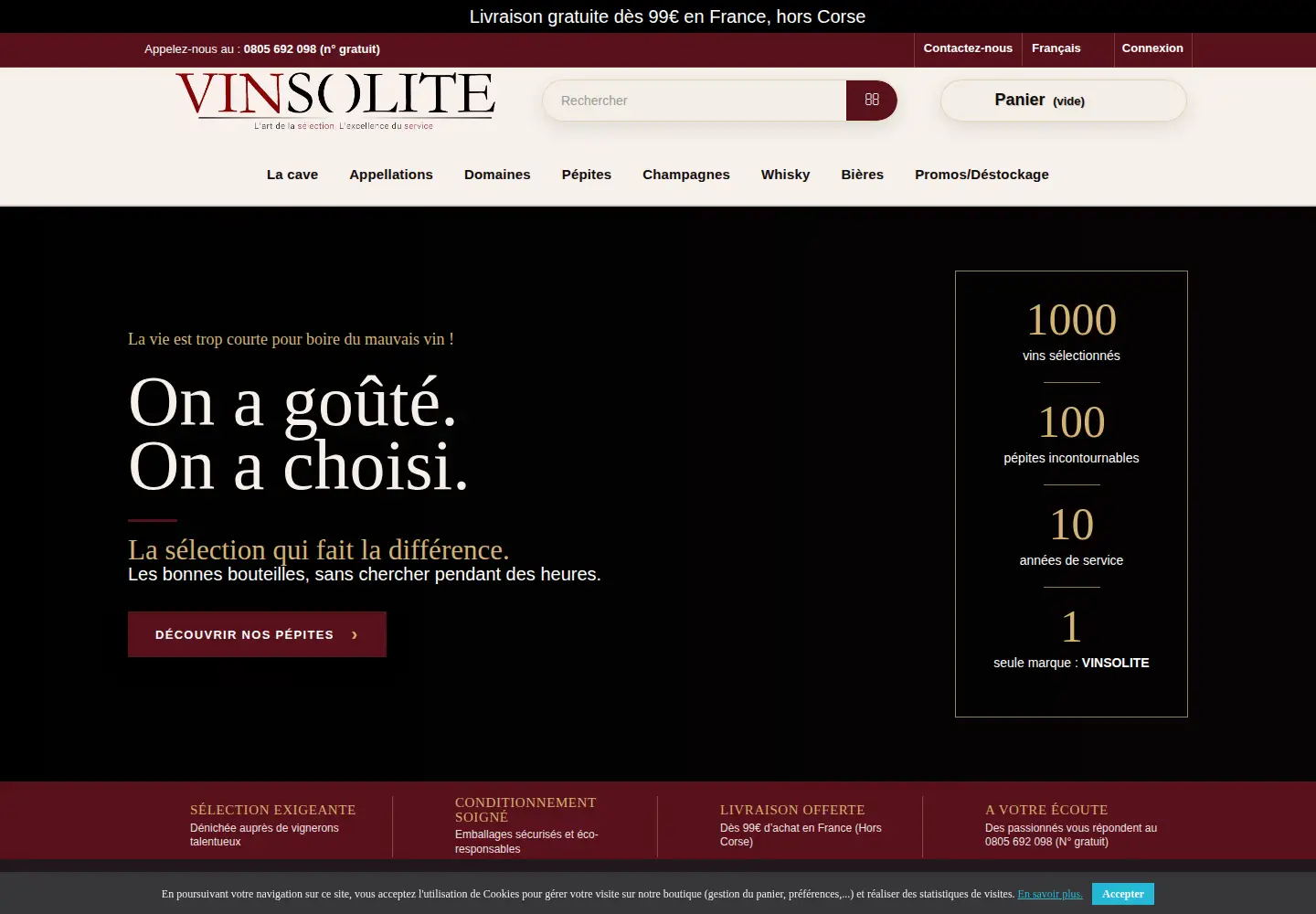
Task: Click La sélection qui fait la différence text
Action: 319,550
